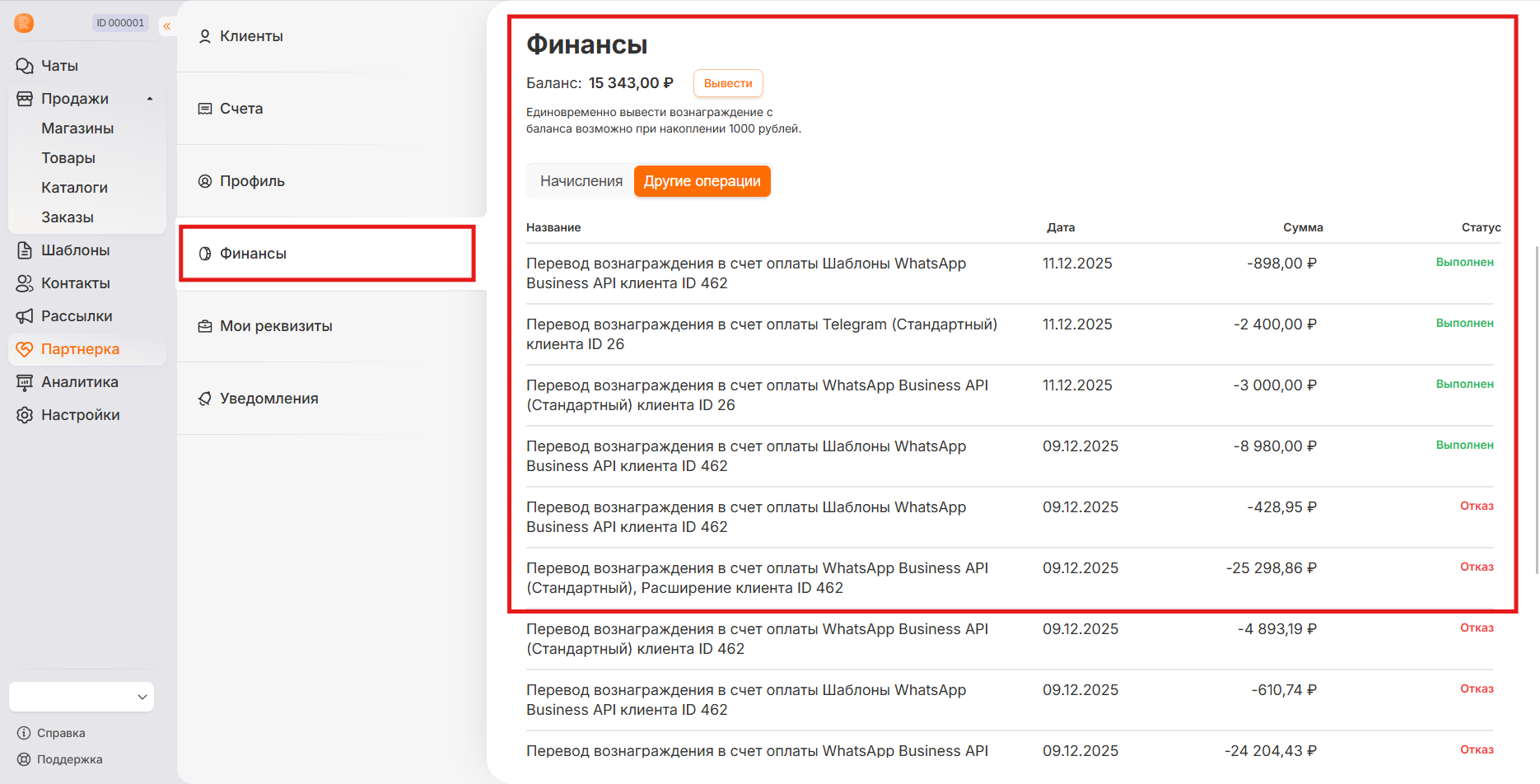Click the page vertical scrollbar
Image resolution: width=1540 pixels, height=784 pixels.
1537,409
